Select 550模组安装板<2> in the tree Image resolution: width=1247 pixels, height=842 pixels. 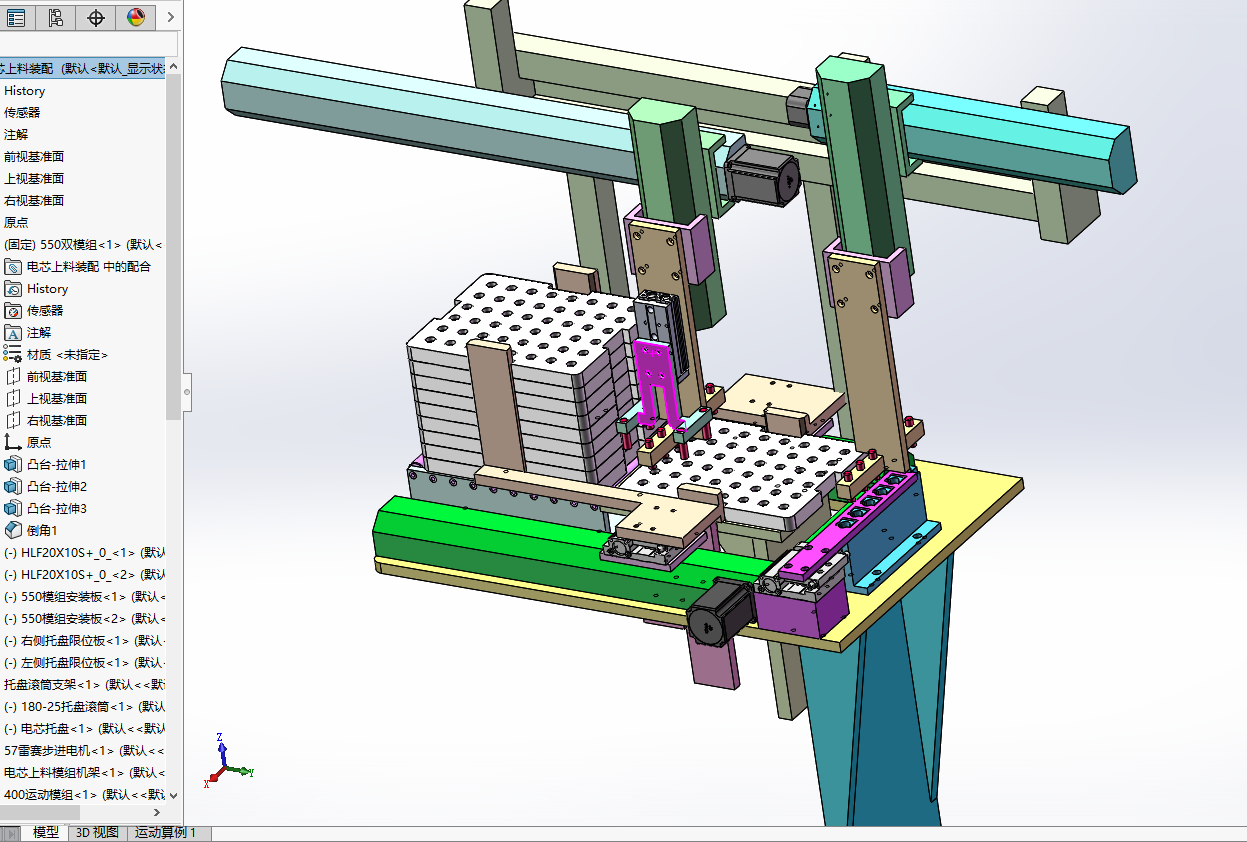pos(83,618)
